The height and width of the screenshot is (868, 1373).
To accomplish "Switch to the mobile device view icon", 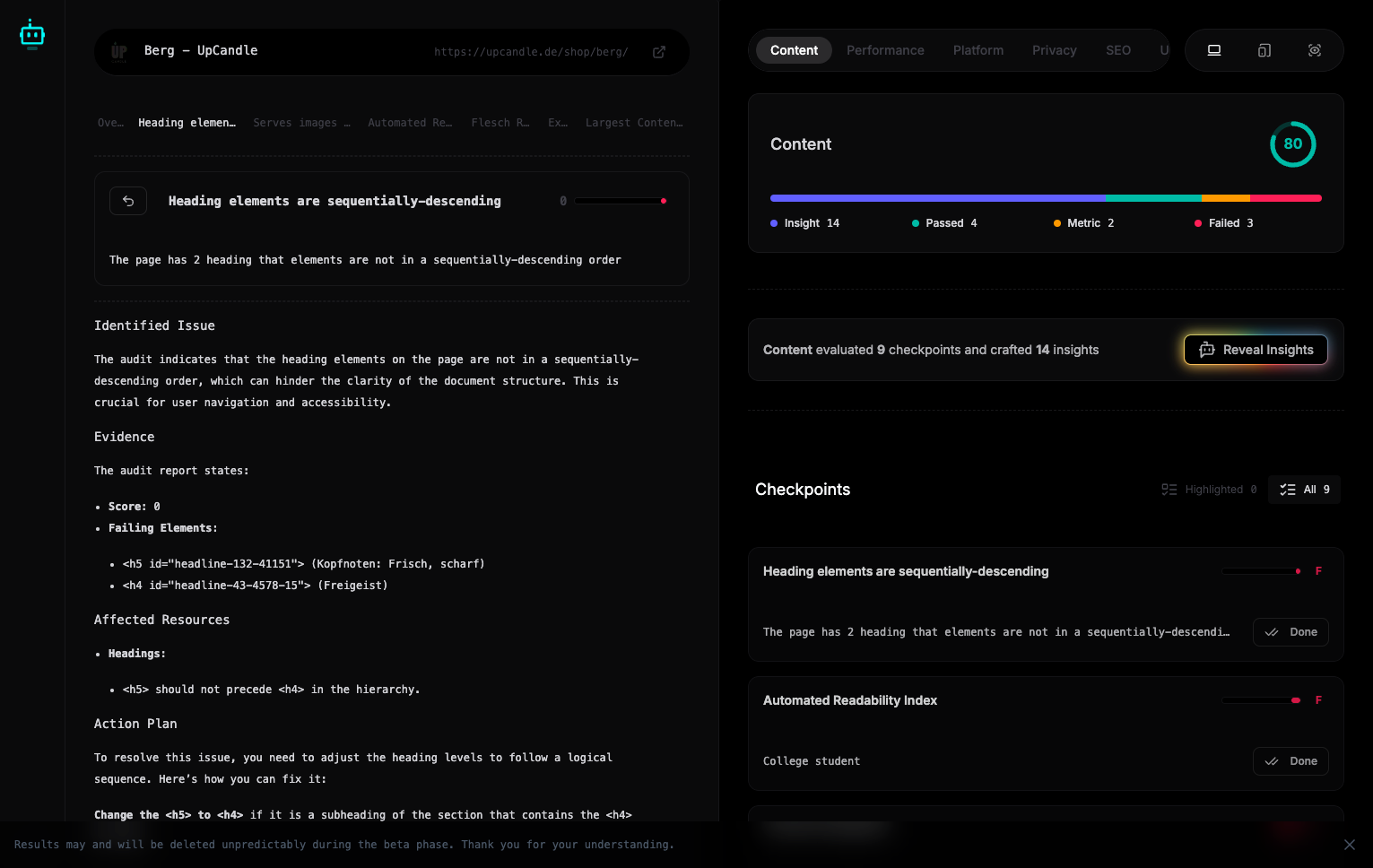I will click(x=1264, y=50).
